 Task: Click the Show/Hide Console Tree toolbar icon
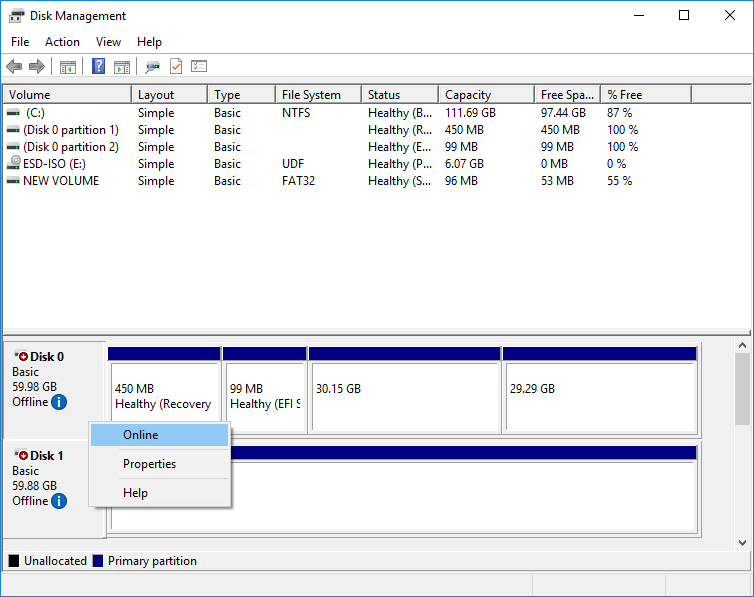(x=68, y=67)
